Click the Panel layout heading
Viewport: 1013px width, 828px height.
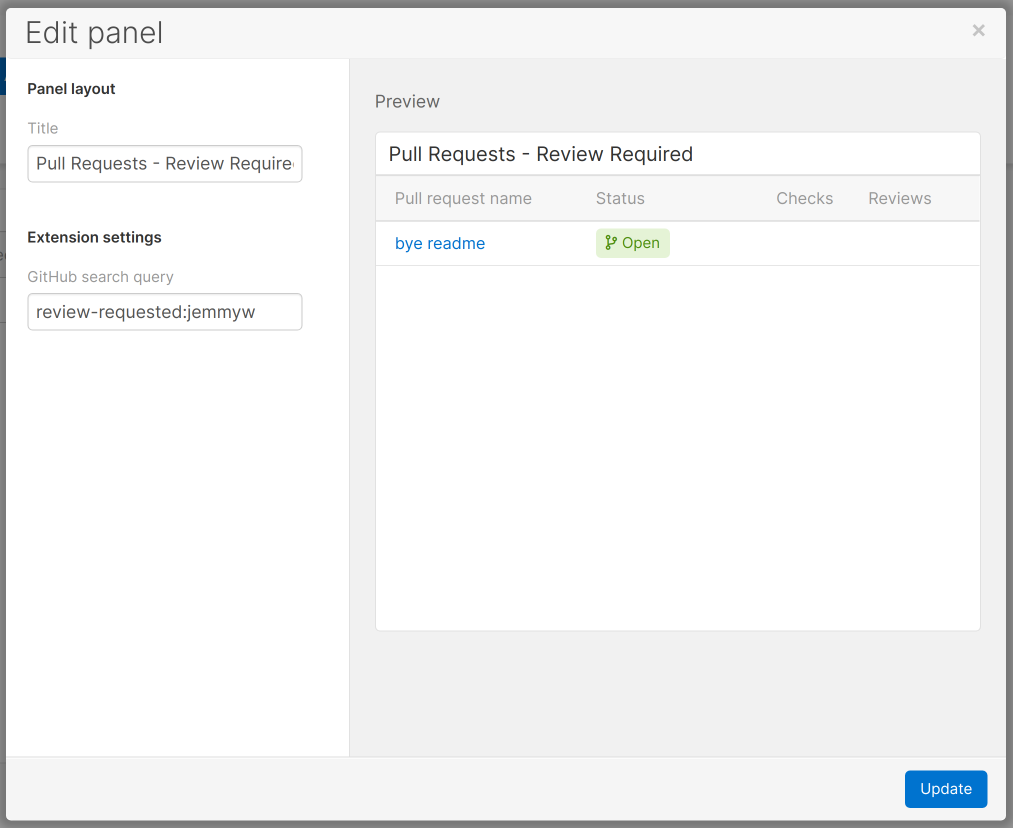(x=71, y=89)
